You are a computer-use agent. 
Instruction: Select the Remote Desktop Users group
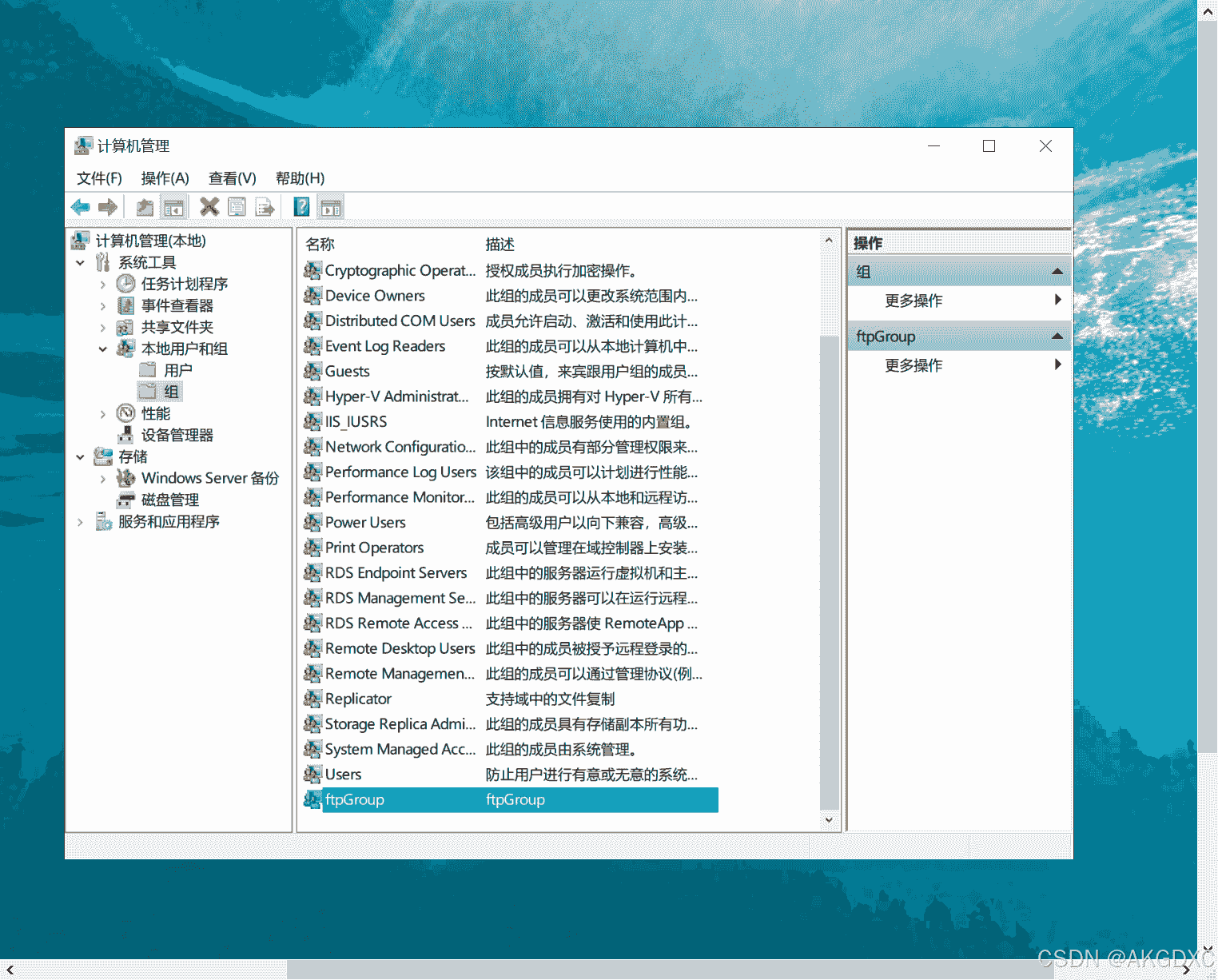tap(400, 648)
